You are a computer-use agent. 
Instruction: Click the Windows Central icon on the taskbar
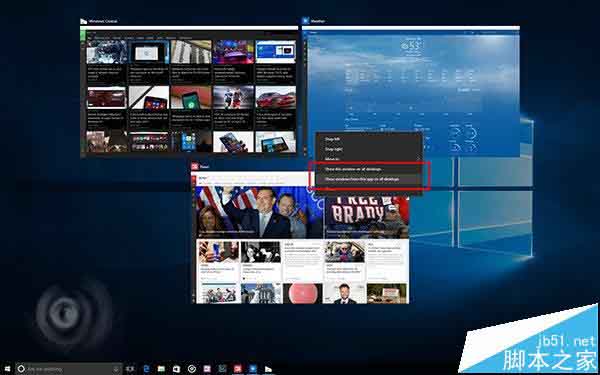tap(268, 369)
